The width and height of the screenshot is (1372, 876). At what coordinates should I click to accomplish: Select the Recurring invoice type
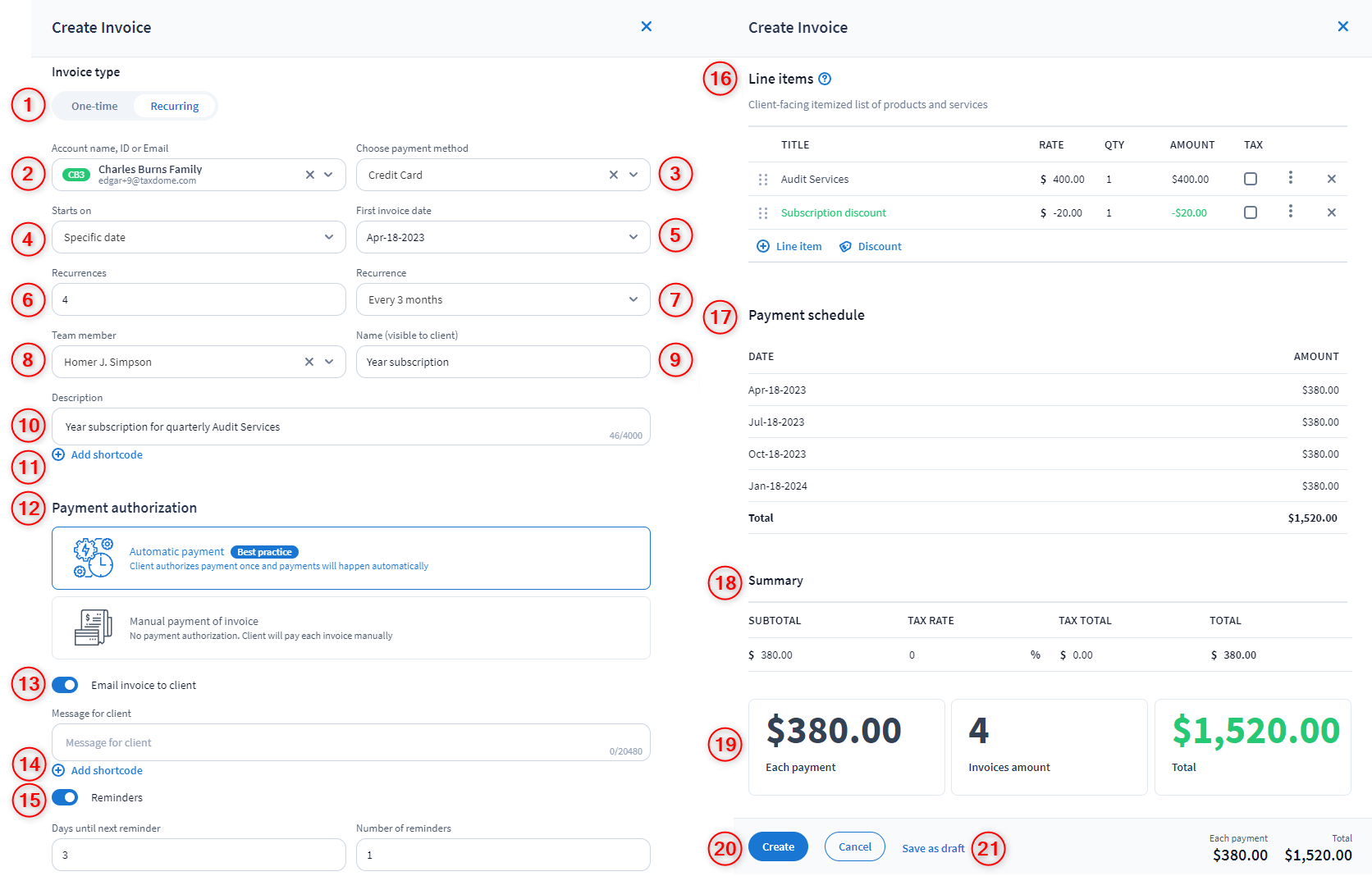tap(174, 105)
